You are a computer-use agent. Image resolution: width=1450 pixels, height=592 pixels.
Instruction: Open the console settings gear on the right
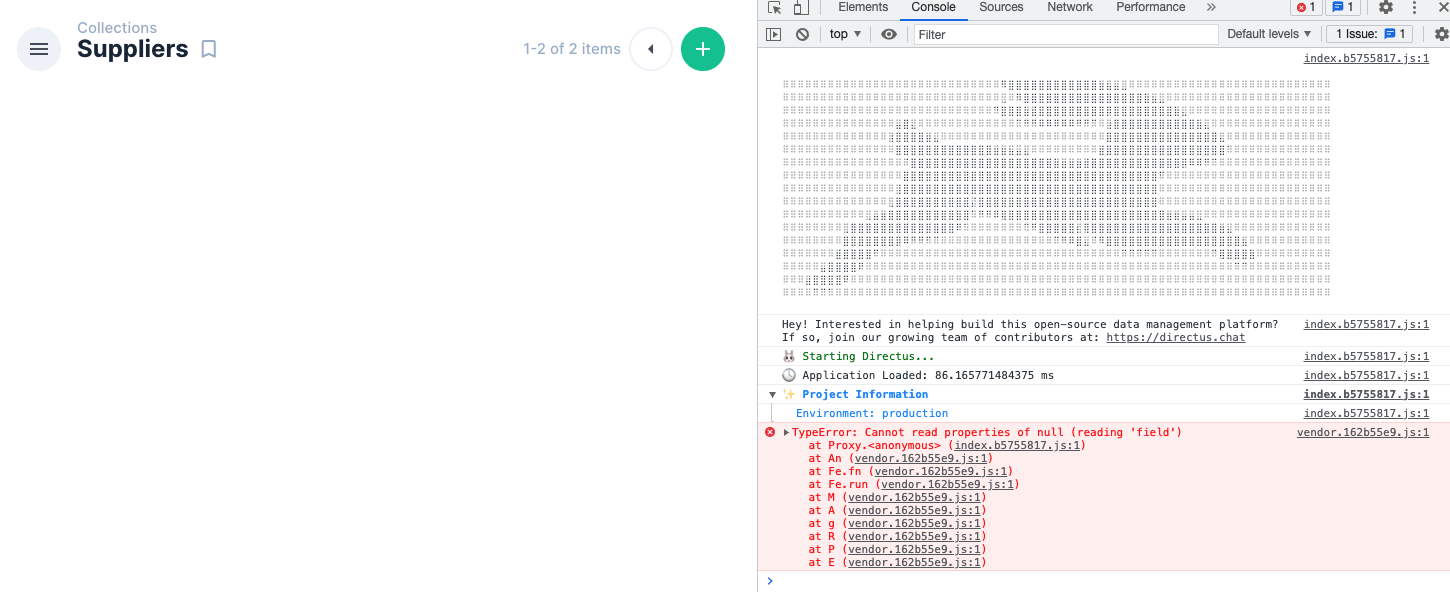(x=1441, y=33)
